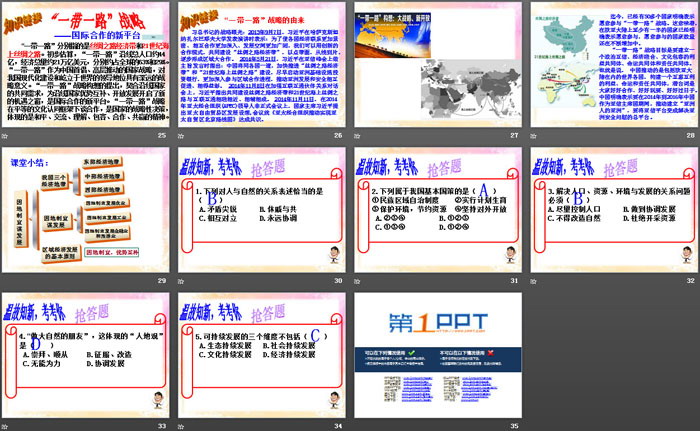Viewport: 700px width, 431px height.
Task: Select slide 29 class summary diagram thumbnail
Action: 86,210
